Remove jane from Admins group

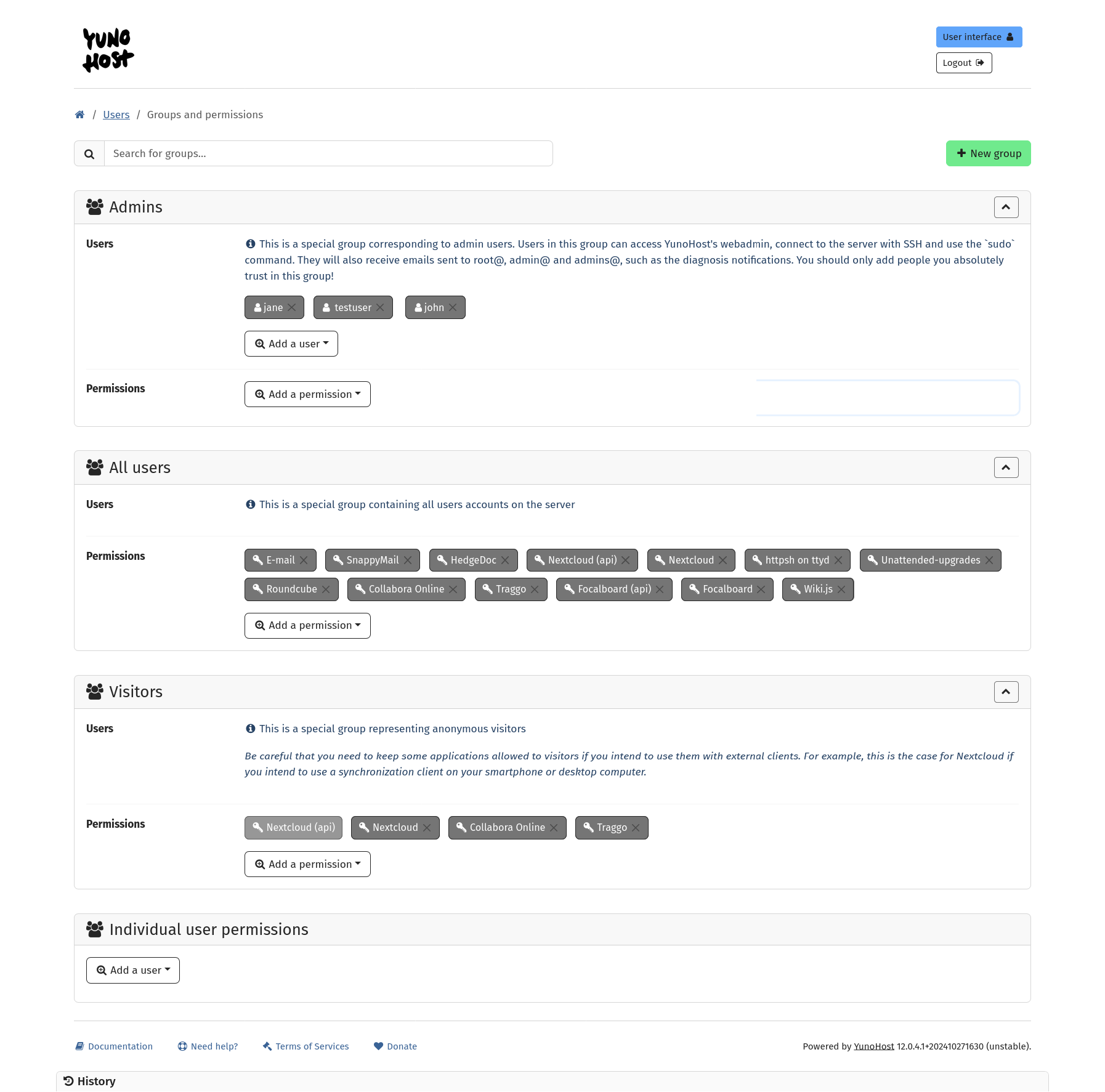tap(292, 307)
